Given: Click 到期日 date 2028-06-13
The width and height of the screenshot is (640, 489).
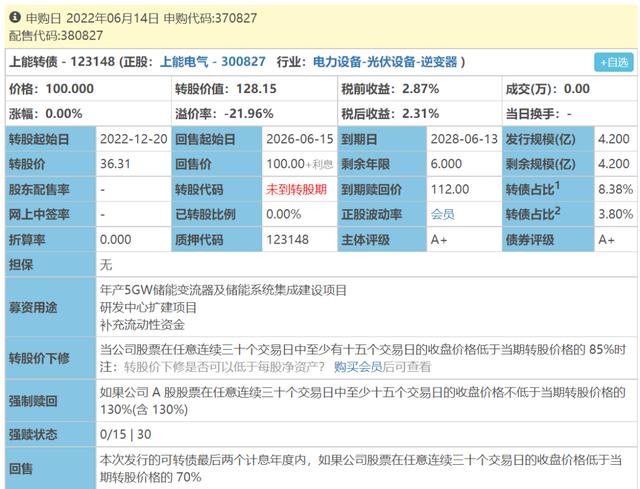Looking at the screenshot, I should click(x=464, y=139).
